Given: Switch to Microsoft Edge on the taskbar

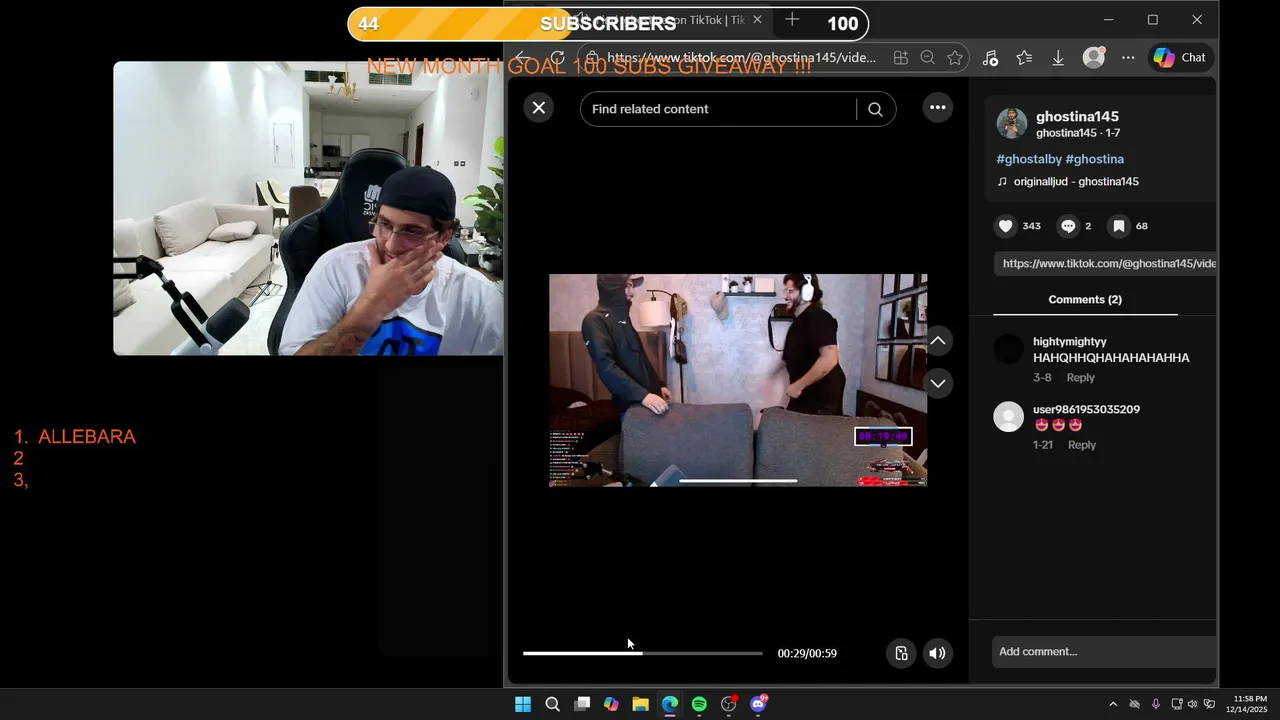Looking at the screenshot, I should pyautogui.click(x=670, y=704).
